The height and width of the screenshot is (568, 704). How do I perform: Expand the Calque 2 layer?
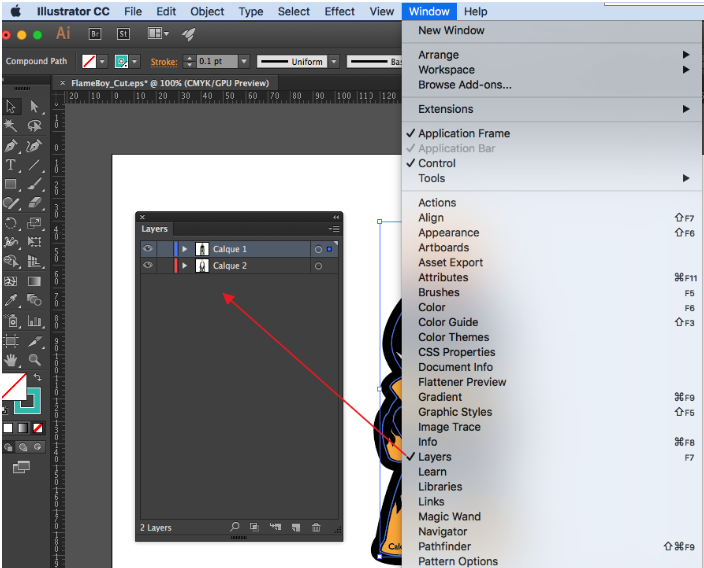pos(184,266)
